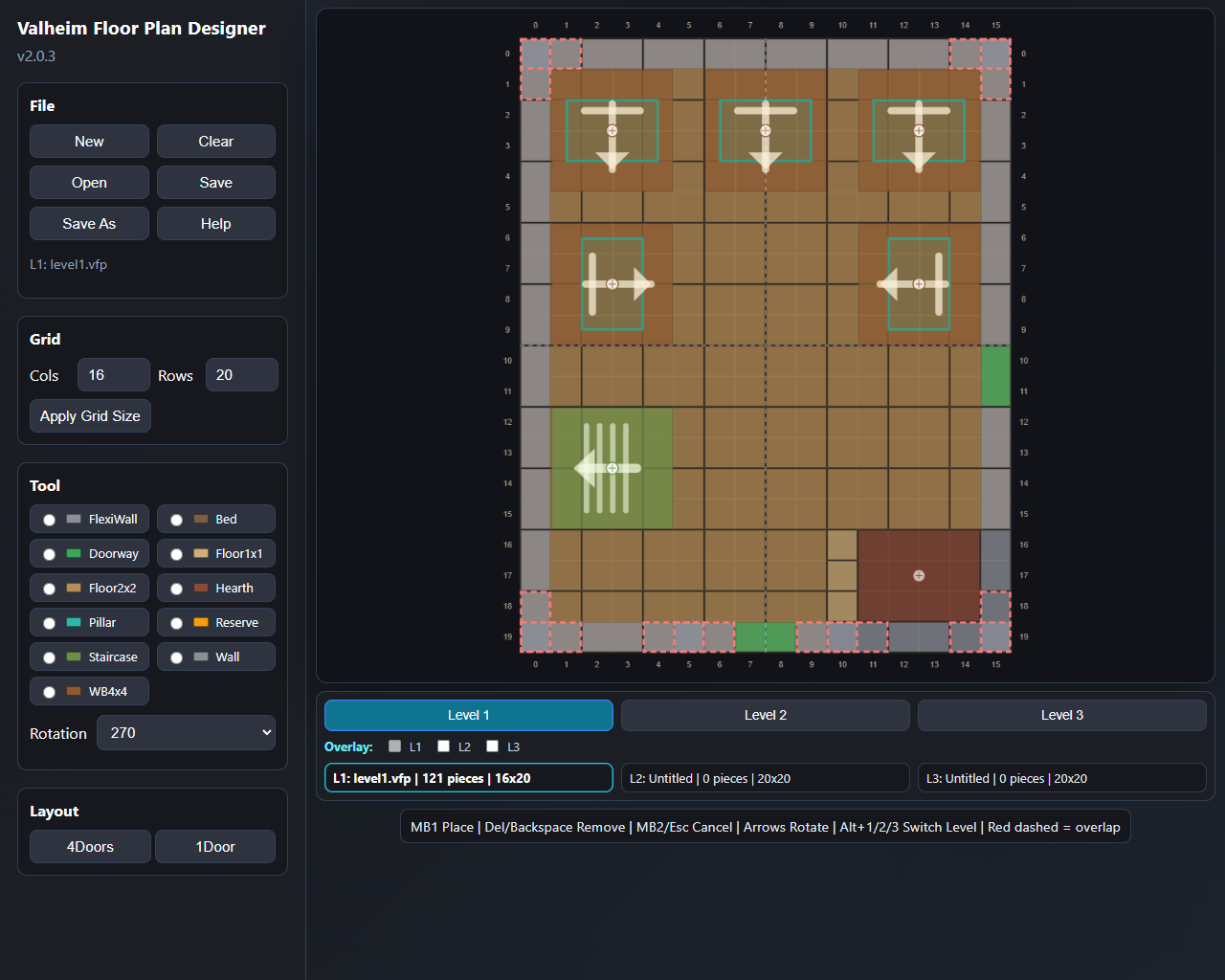Switch to the Level 3 tab
This screenshot has height=980, width=1225.
coord(1062,715)
